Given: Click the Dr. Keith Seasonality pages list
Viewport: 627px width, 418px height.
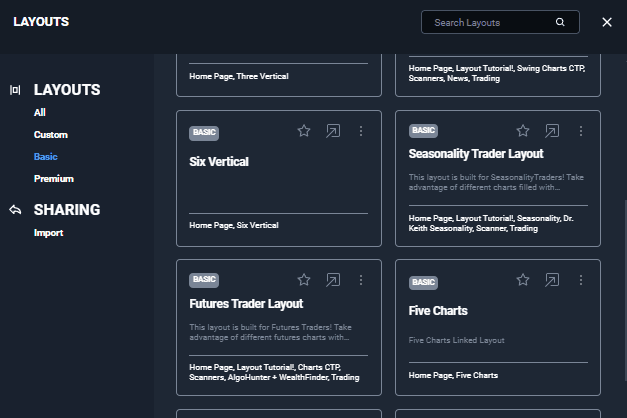Looking at the screenshot, I should click(491, 223).
